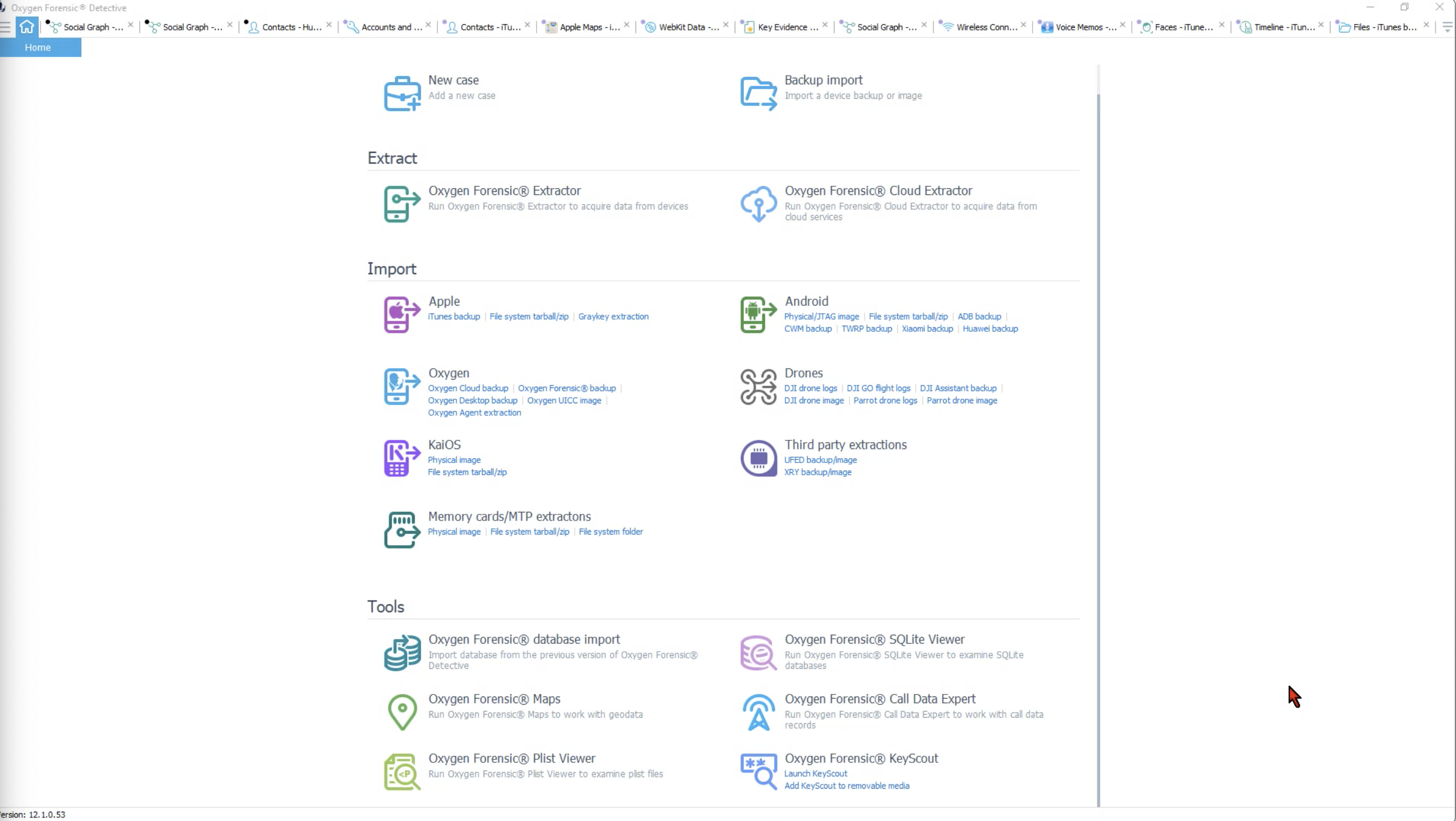The image size is (1456, 821).
Task: Select the Physical/JTAG image Android link
Action: tap(821, 316)
